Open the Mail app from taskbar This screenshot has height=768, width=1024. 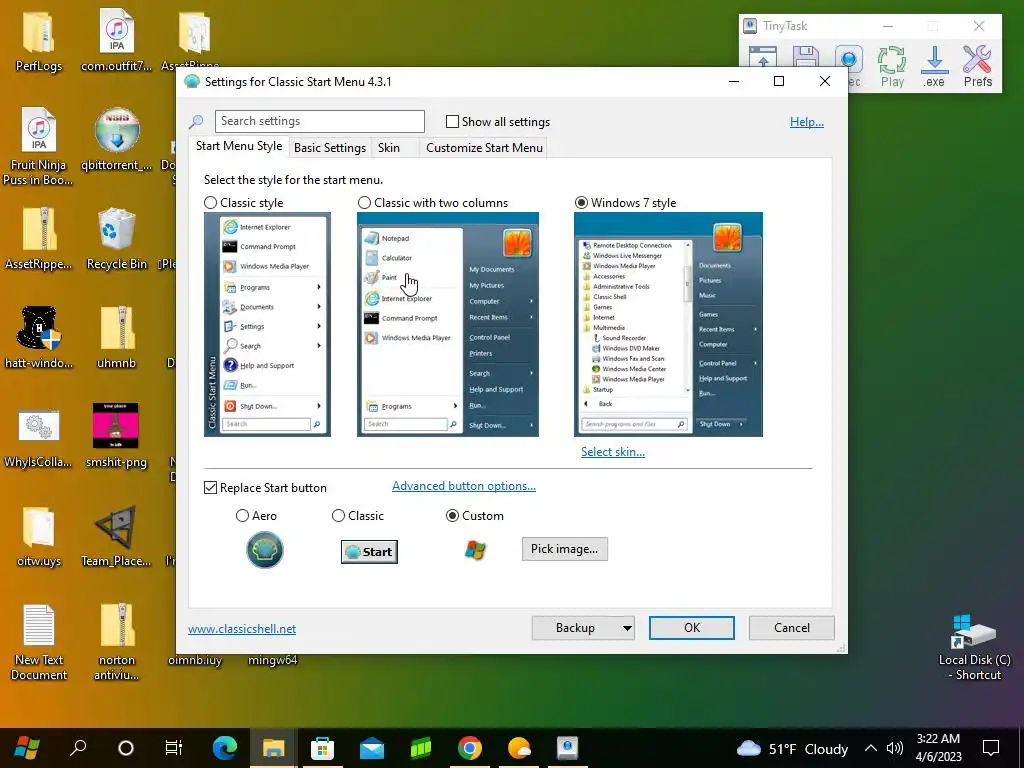click(371, 748)
